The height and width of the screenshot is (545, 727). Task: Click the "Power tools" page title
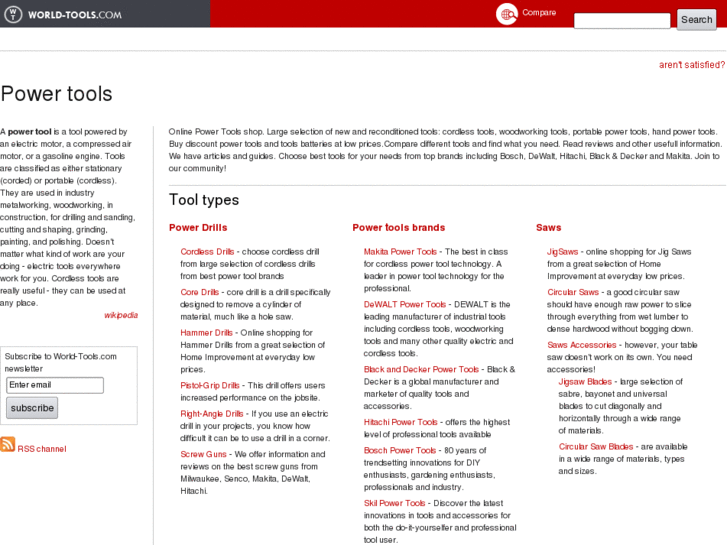coord(57,94)
